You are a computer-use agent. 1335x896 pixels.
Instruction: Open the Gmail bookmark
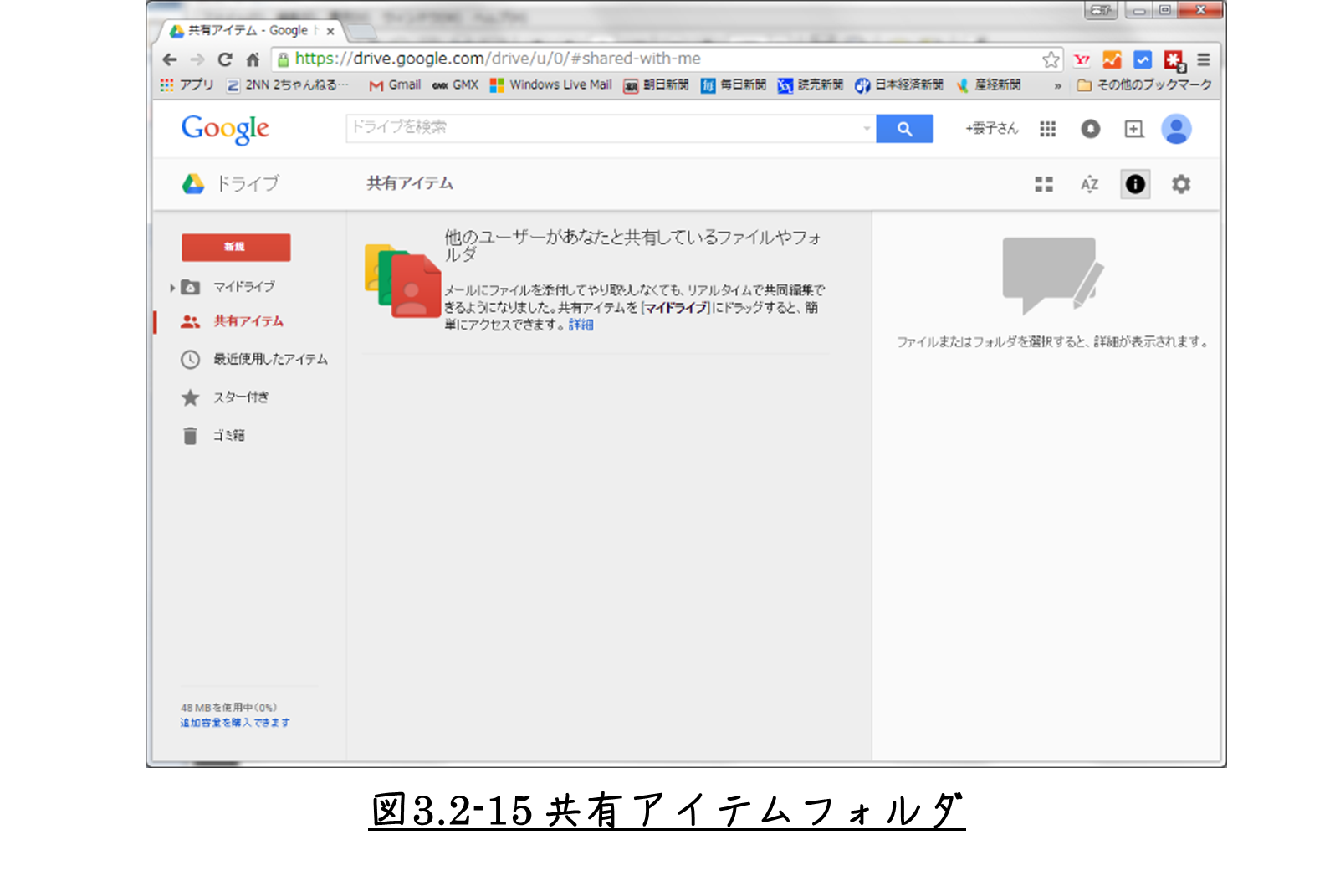[x=395, y=84]
